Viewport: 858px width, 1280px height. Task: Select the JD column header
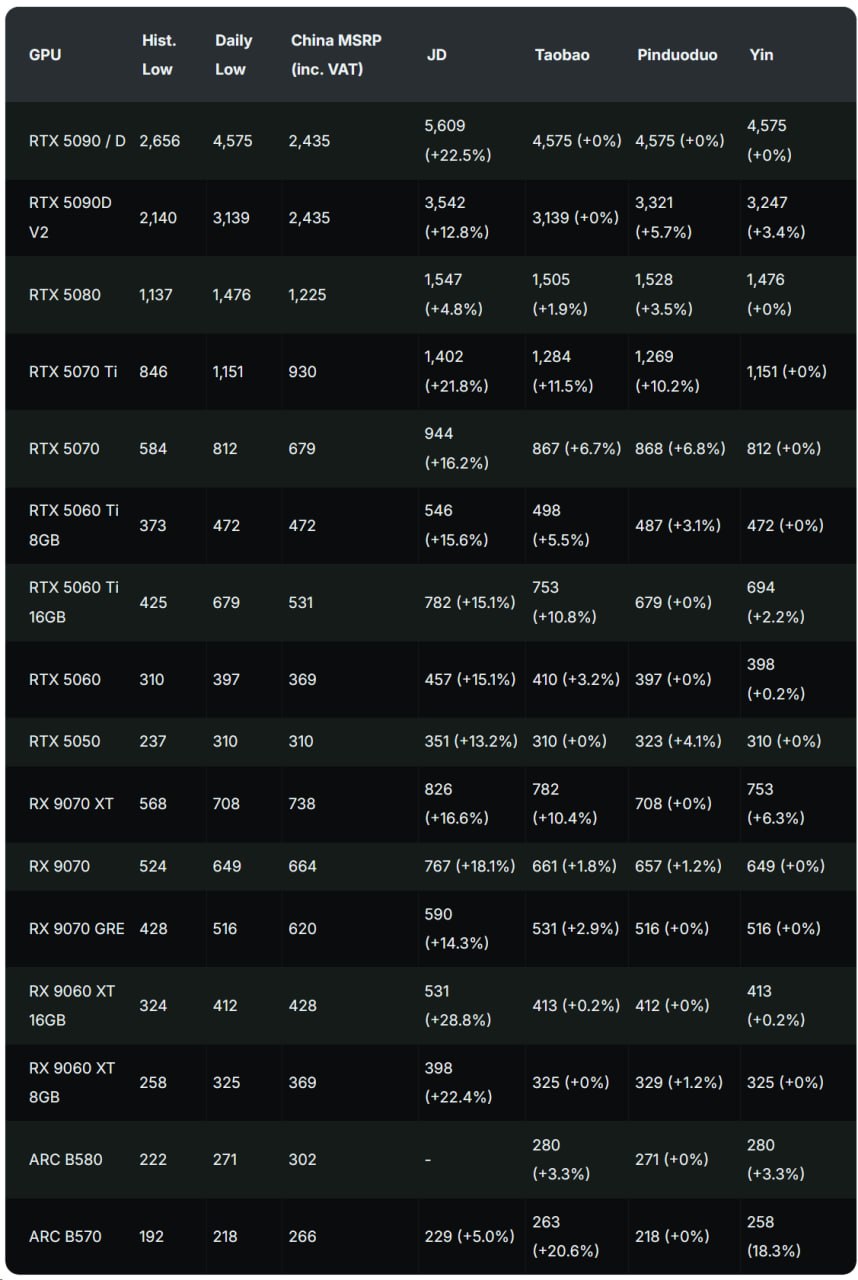pos(436,55)
